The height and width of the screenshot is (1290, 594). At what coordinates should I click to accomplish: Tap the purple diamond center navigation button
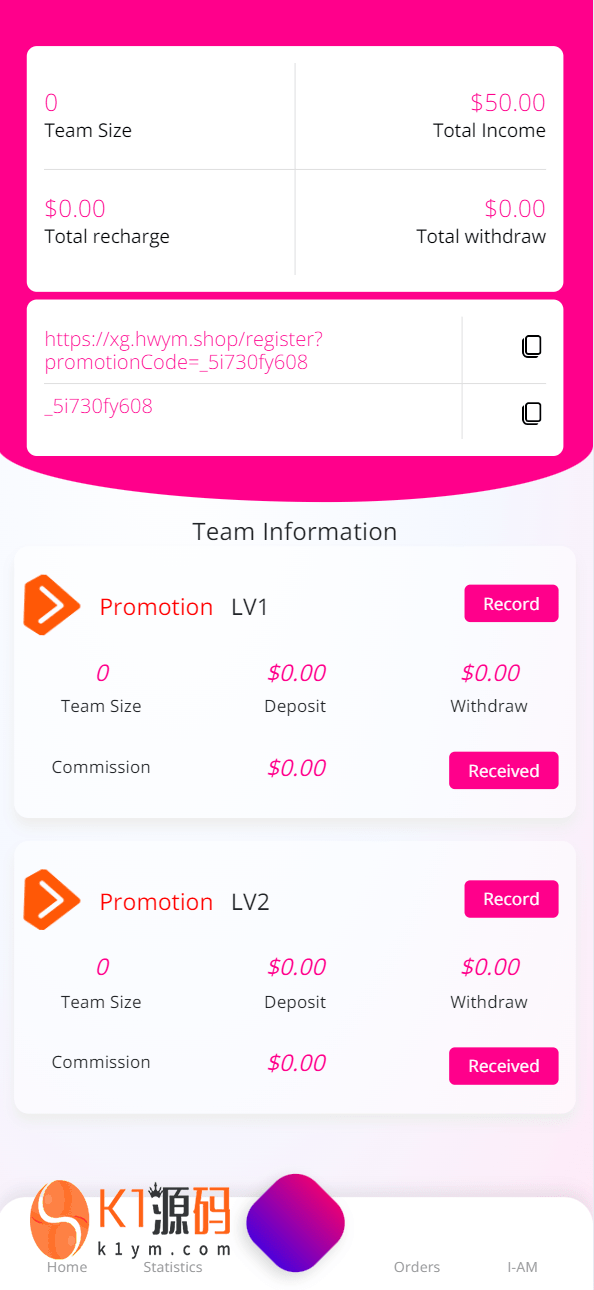click(x=295, y=1223)
